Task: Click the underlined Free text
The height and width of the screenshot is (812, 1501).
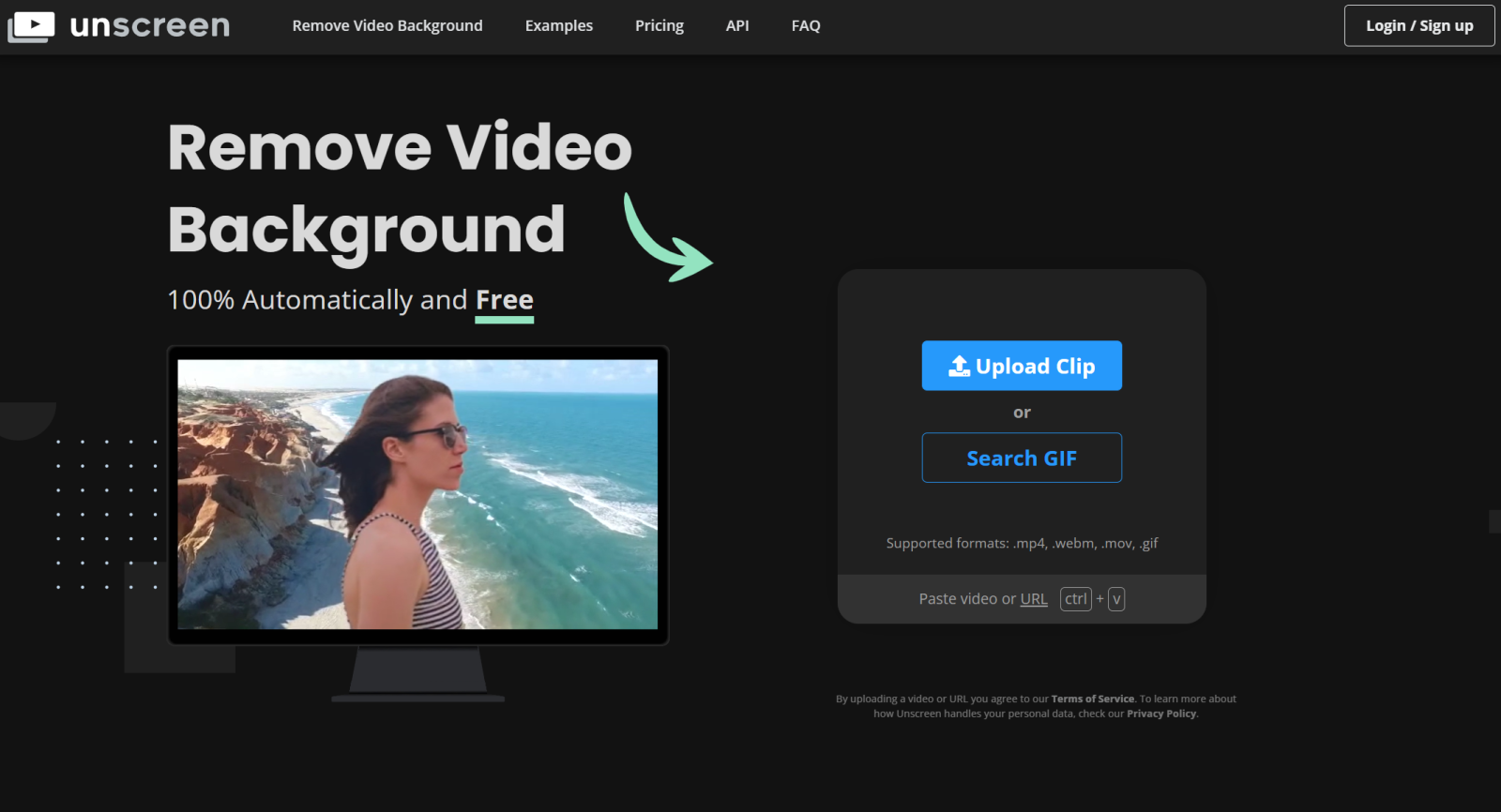Action: coord(505,300)
